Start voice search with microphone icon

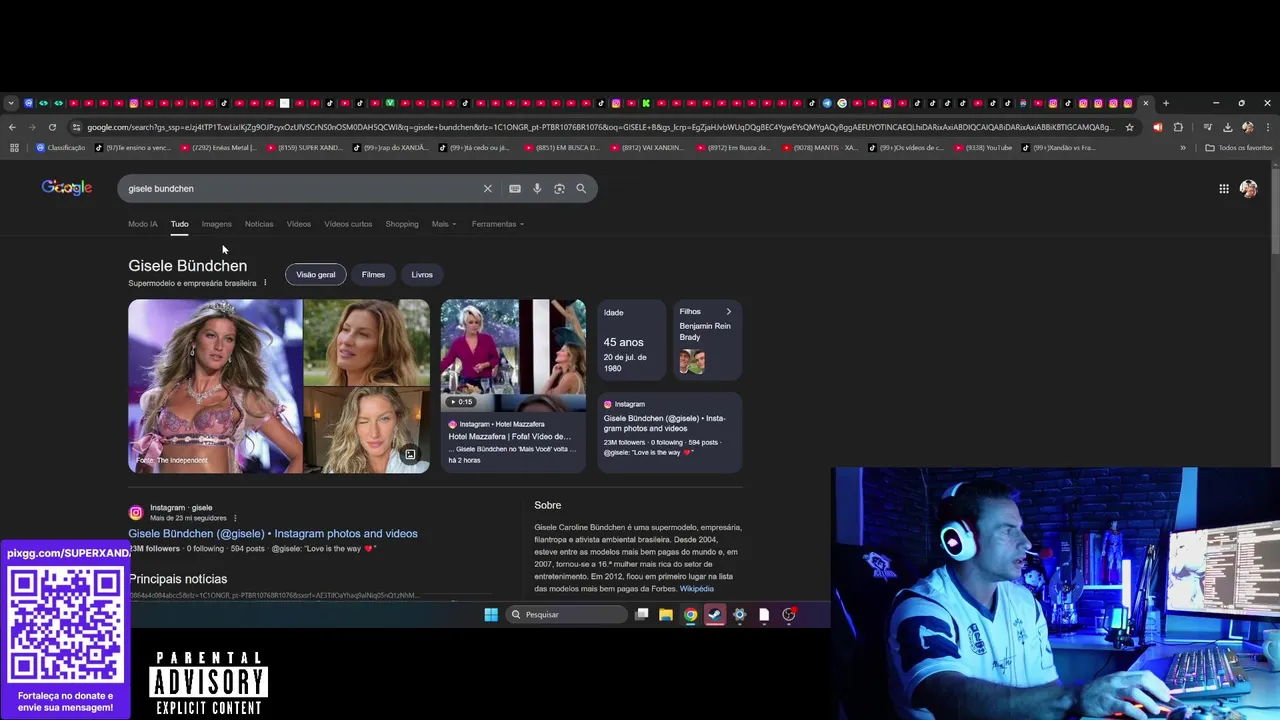(x=537, y=189)
